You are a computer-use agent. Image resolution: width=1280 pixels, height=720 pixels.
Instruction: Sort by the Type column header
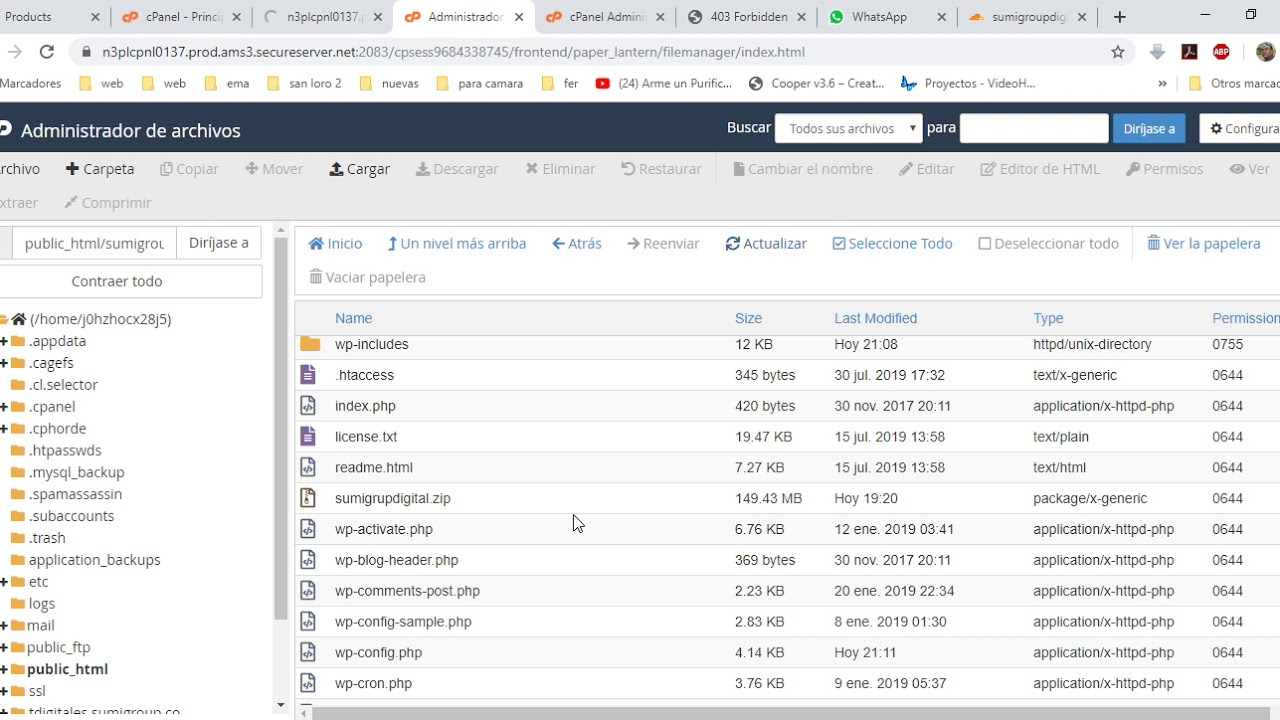coord(1048,318)
